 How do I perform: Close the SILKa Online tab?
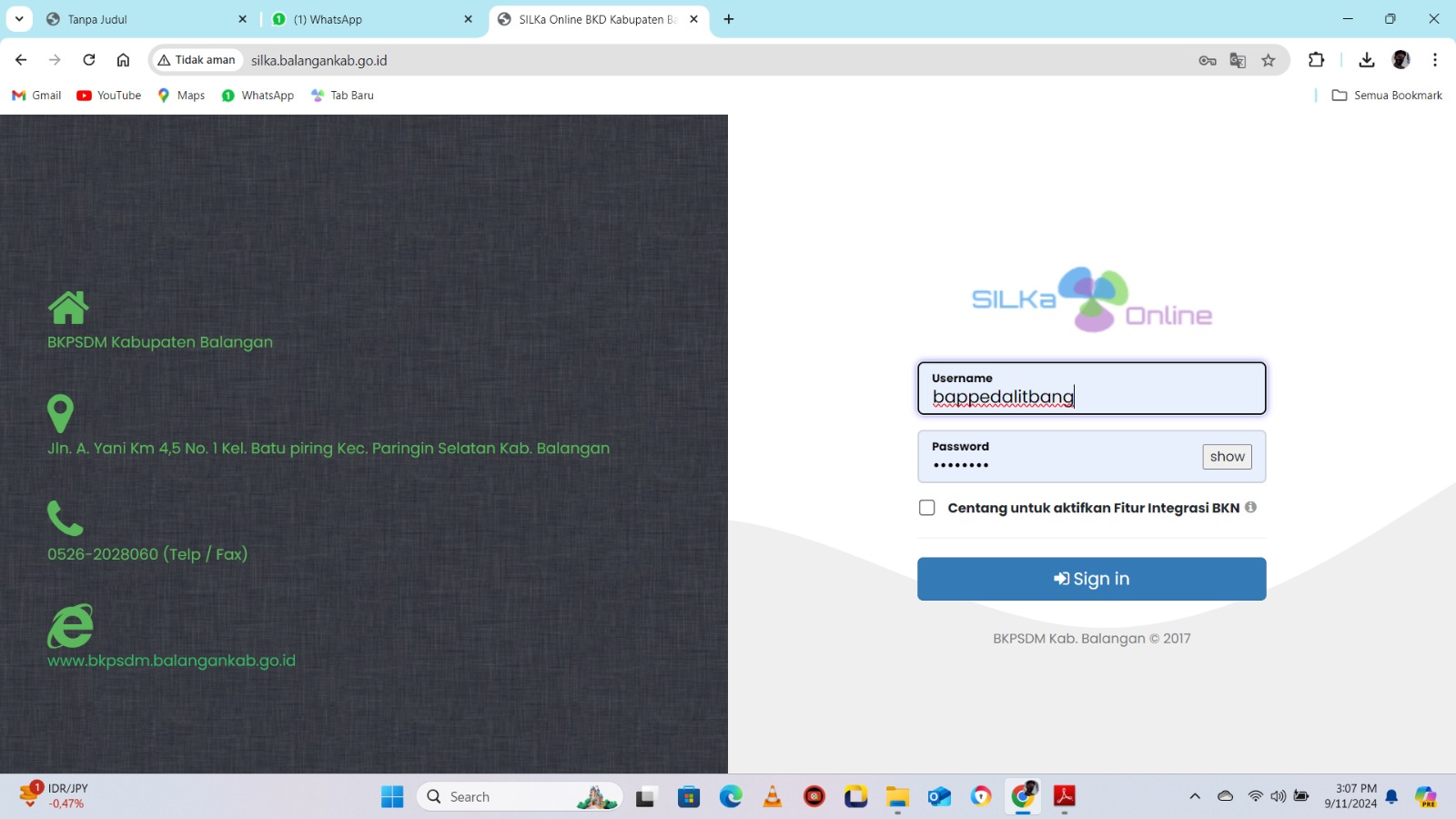(693, 19)
